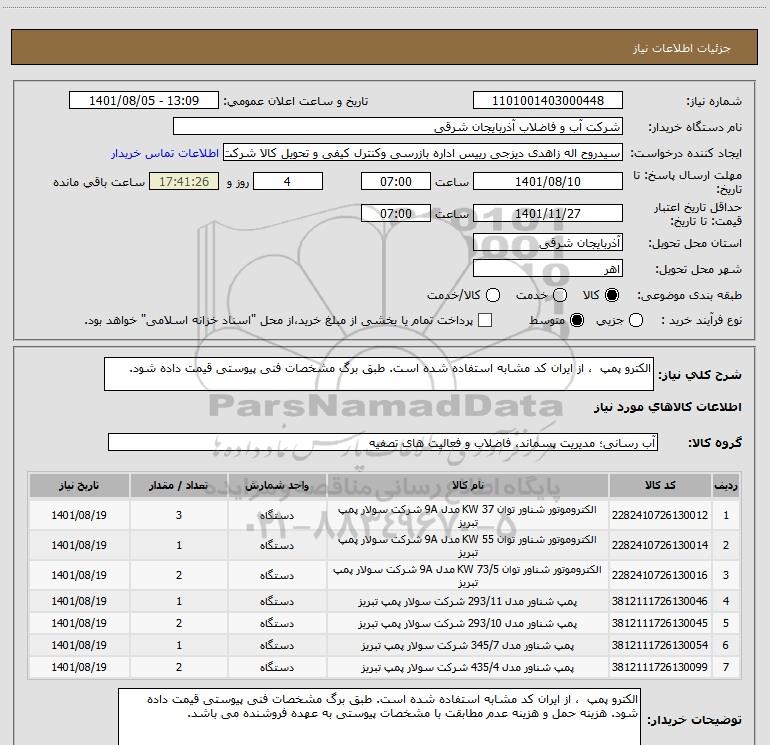Click the KW 55 submersible motor name
The image size is (770, 745).
468,546
